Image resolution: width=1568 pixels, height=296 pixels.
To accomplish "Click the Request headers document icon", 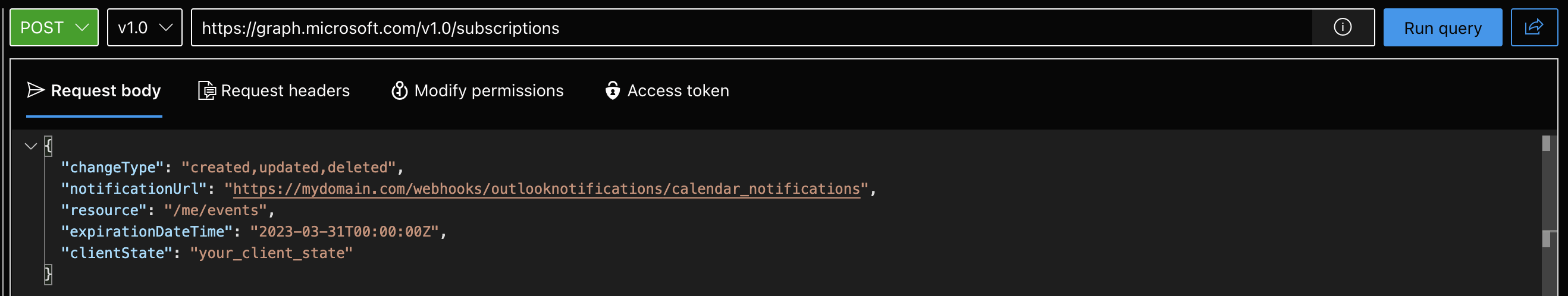I will coord(206,90).
